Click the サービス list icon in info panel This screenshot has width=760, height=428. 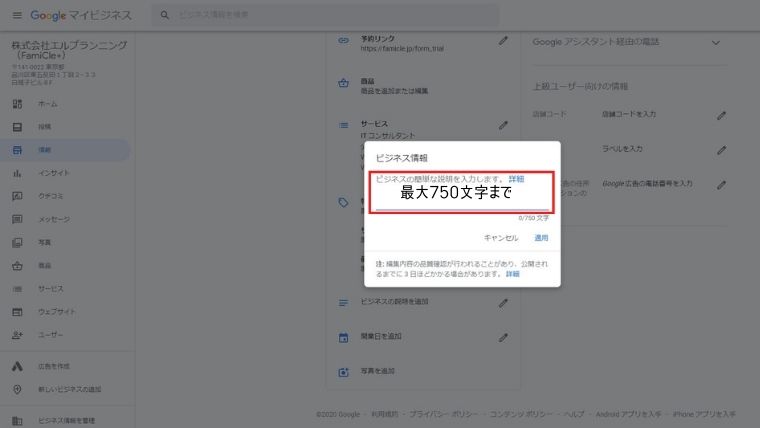tap(343, 126)
